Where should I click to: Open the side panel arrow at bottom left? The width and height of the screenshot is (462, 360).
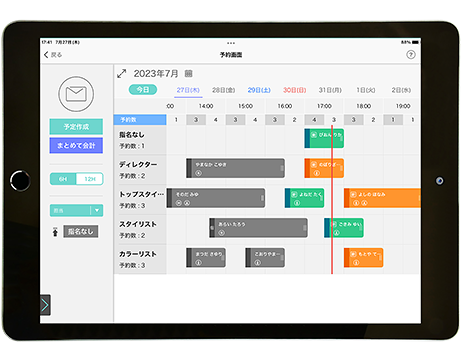click(x=45, y=305)
